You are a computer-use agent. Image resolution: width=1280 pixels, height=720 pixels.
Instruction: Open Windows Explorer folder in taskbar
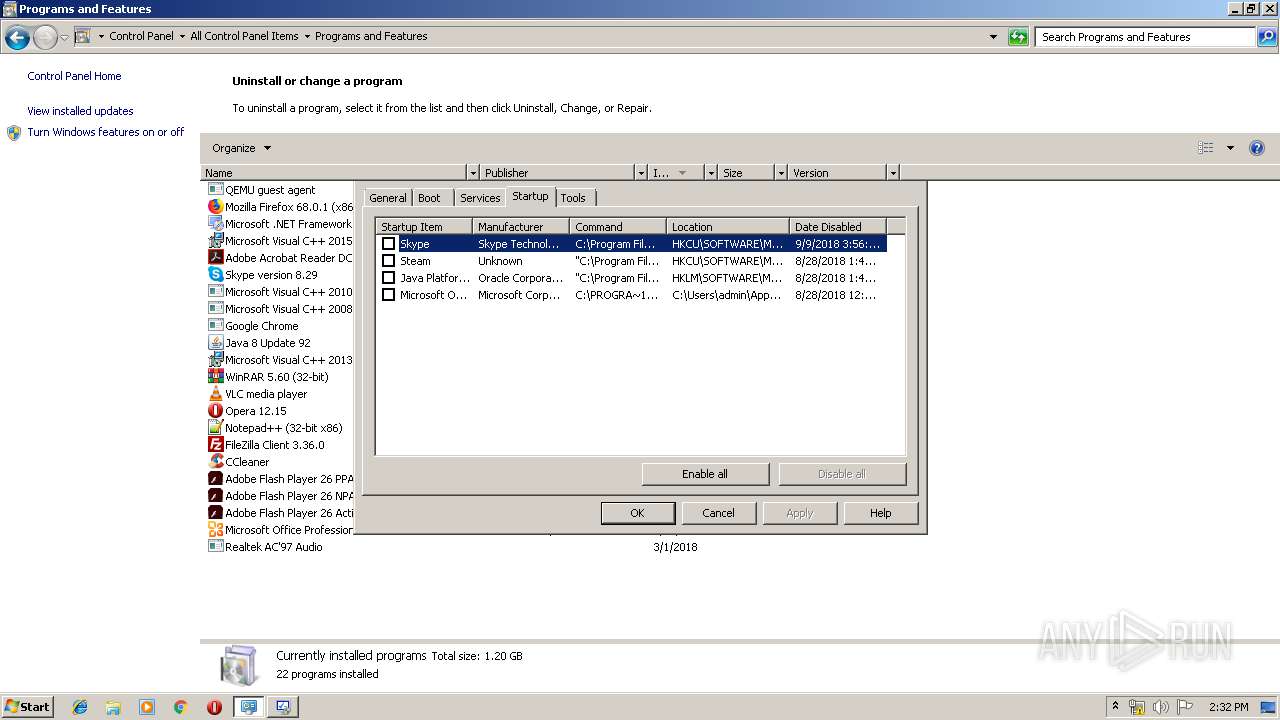click(113, 707)
